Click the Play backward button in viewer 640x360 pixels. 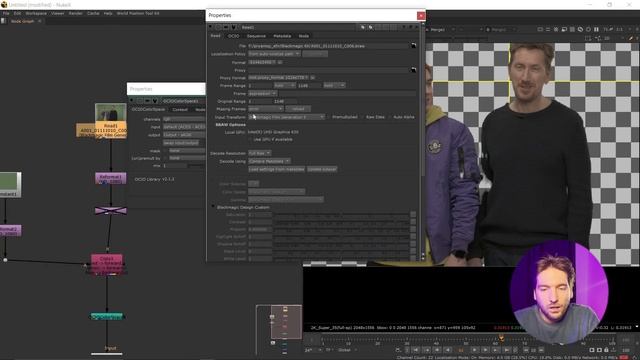click(447, 350)
